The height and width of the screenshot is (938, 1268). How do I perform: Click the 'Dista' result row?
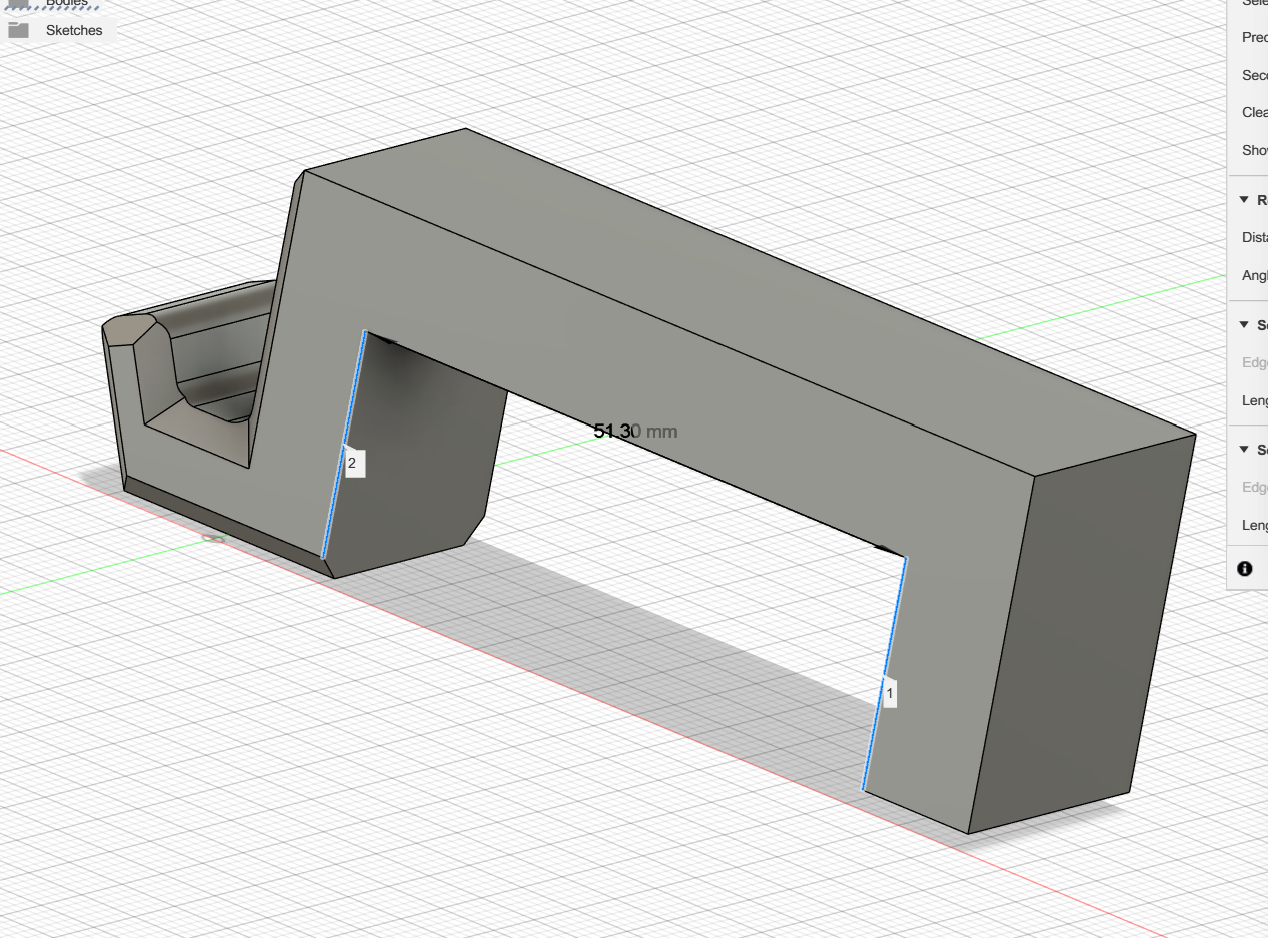click(x=1254, y=237)
